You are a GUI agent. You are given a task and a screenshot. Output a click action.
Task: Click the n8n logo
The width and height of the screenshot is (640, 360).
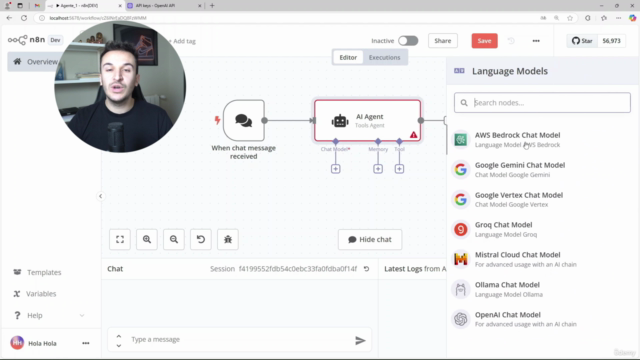[26, 40]
